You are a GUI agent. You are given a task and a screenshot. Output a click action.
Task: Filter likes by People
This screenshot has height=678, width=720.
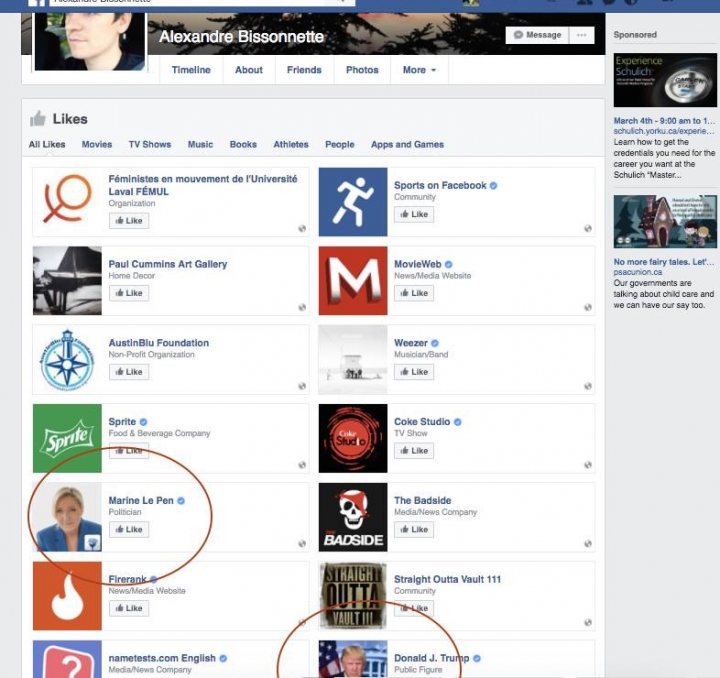pos(340,144)
